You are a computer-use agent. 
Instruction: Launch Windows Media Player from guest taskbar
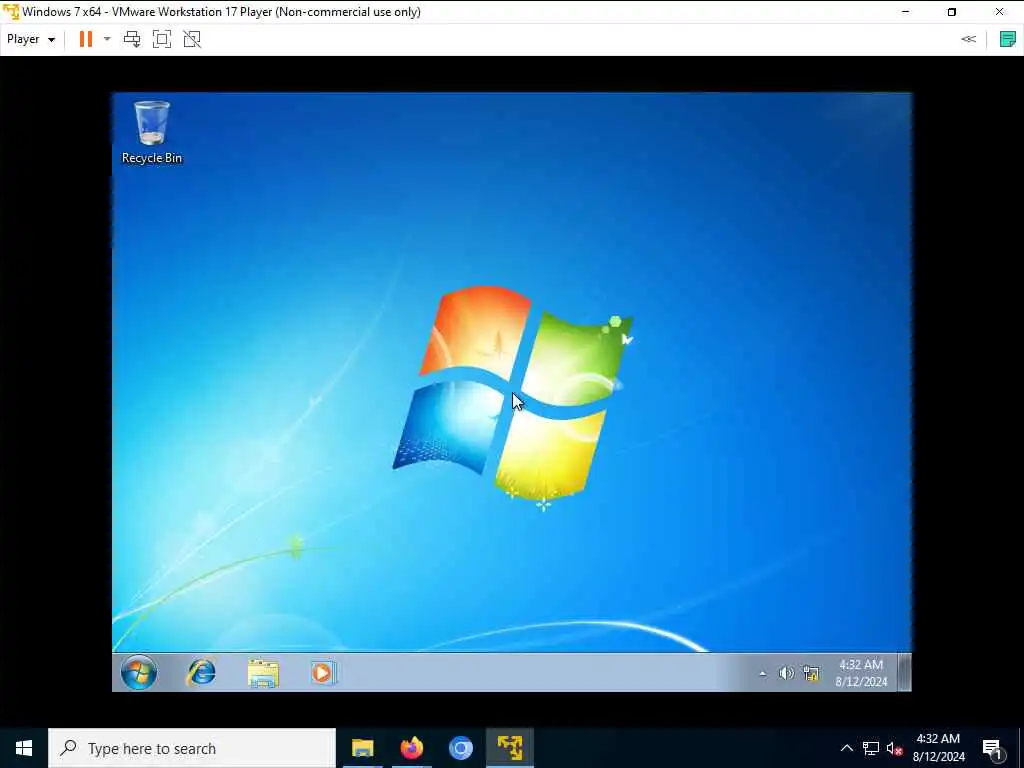pos(323,673)
